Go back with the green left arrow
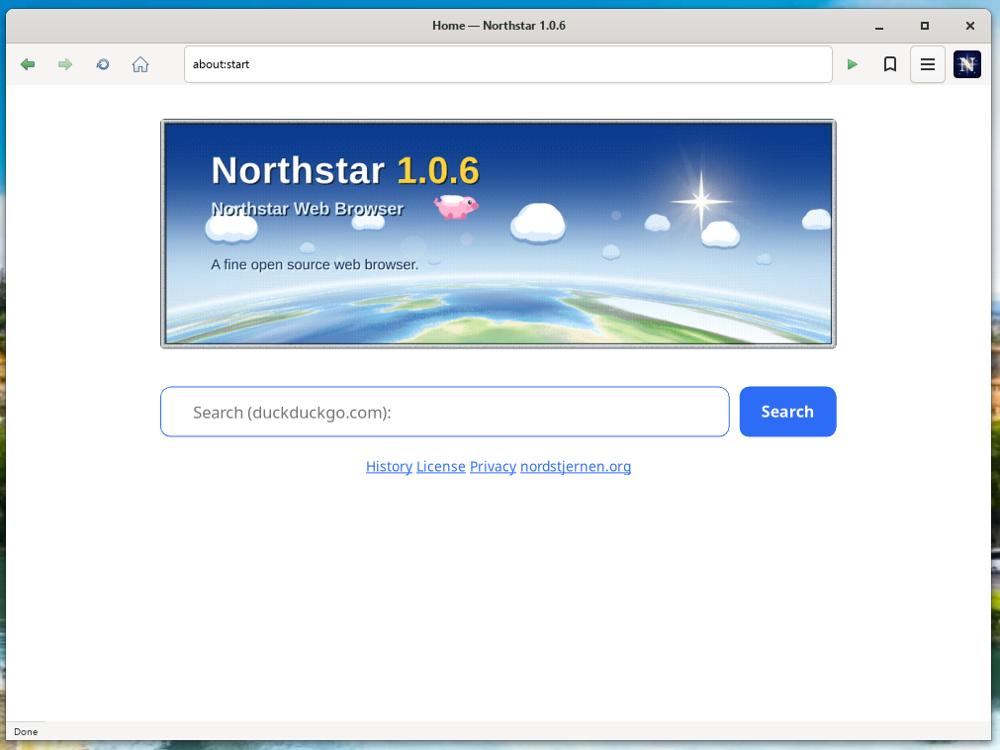1000x750 pixels. click(27, 64)
